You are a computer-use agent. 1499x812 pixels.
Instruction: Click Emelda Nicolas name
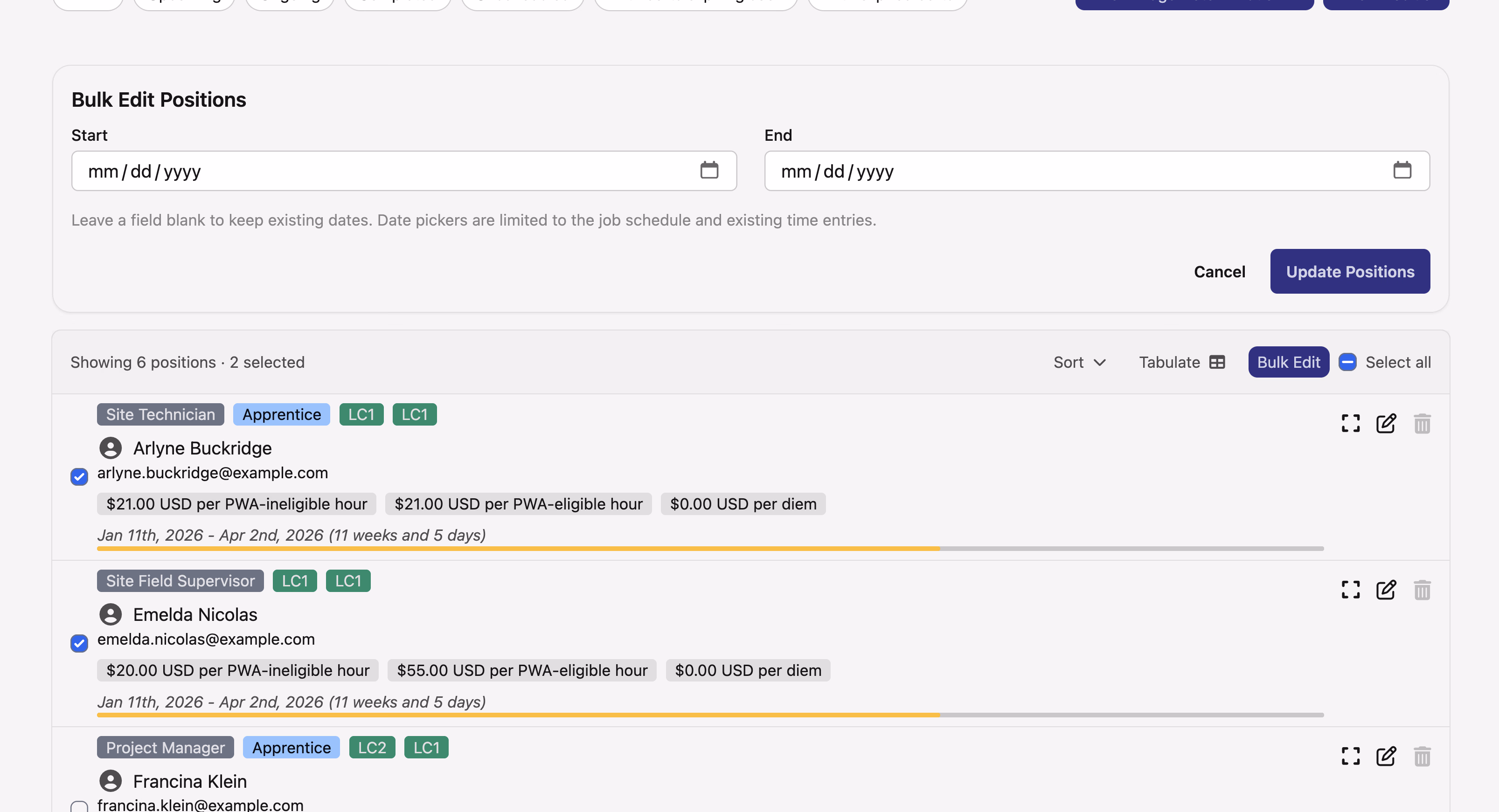click(x=195, y=615)
